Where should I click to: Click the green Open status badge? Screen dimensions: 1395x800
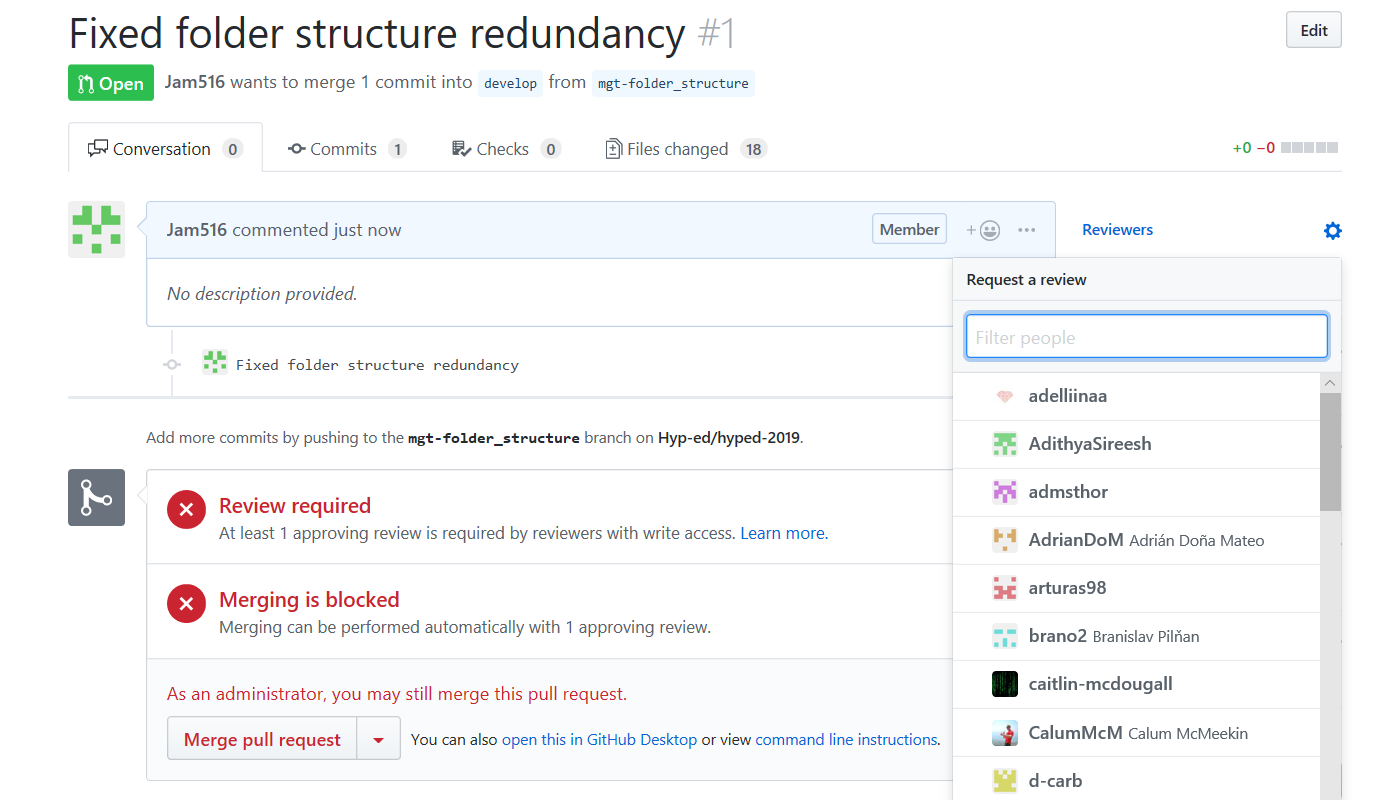click(x=111, y=83)
